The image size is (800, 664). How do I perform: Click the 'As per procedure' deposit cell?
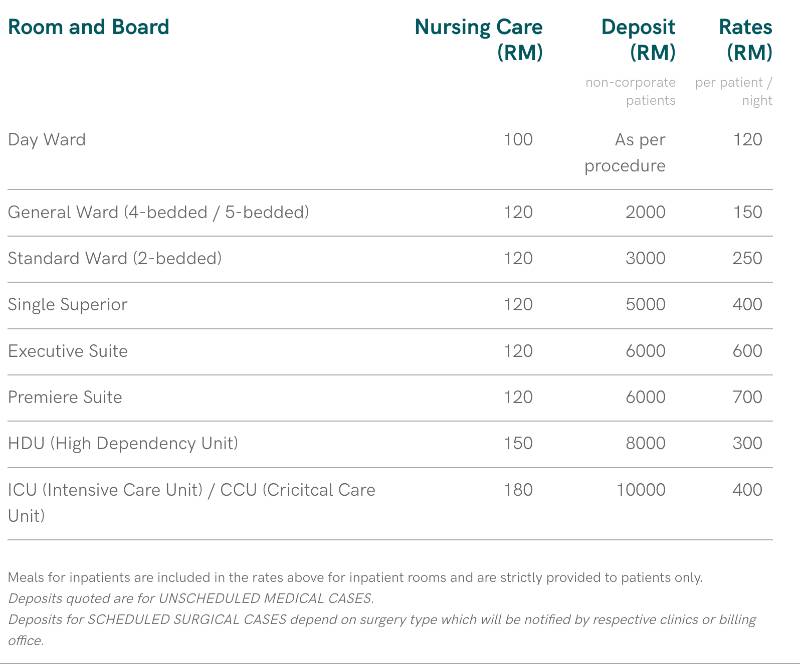(x=626, y=152)
